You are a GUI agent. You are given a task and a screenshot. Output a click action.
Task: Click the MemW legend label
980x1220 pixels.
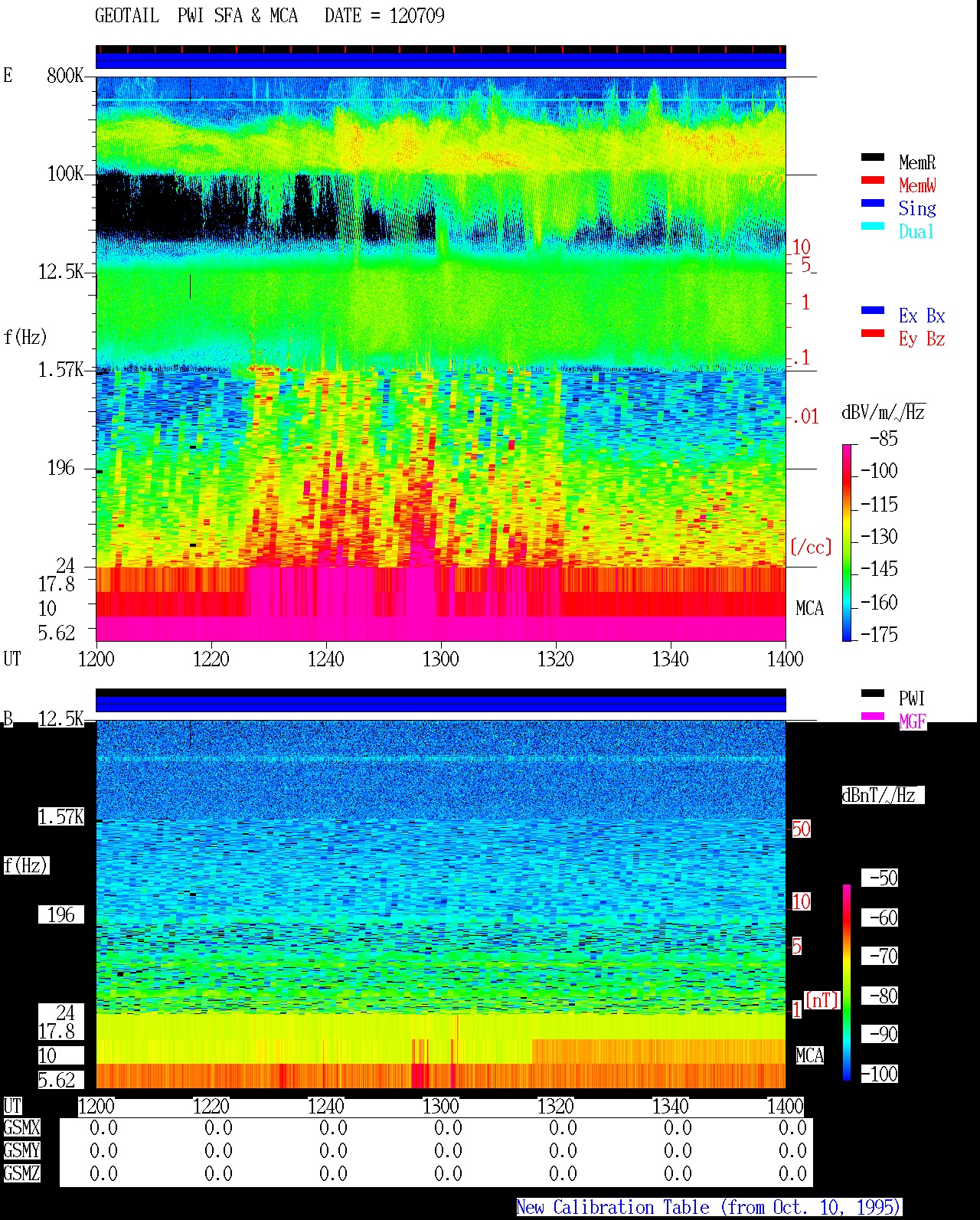[917, 185]
